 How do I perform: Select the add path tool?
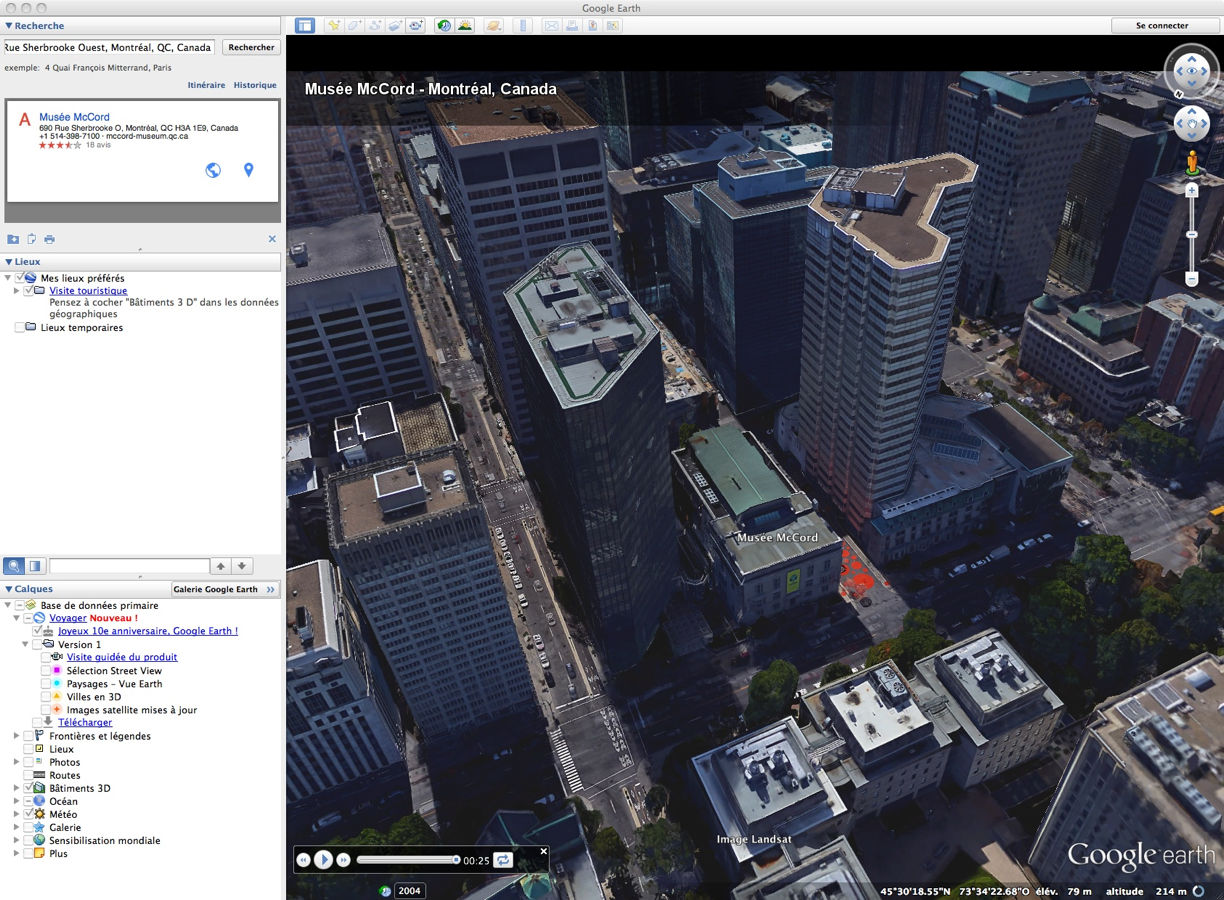pyautogui.click(x=375, y=25)
